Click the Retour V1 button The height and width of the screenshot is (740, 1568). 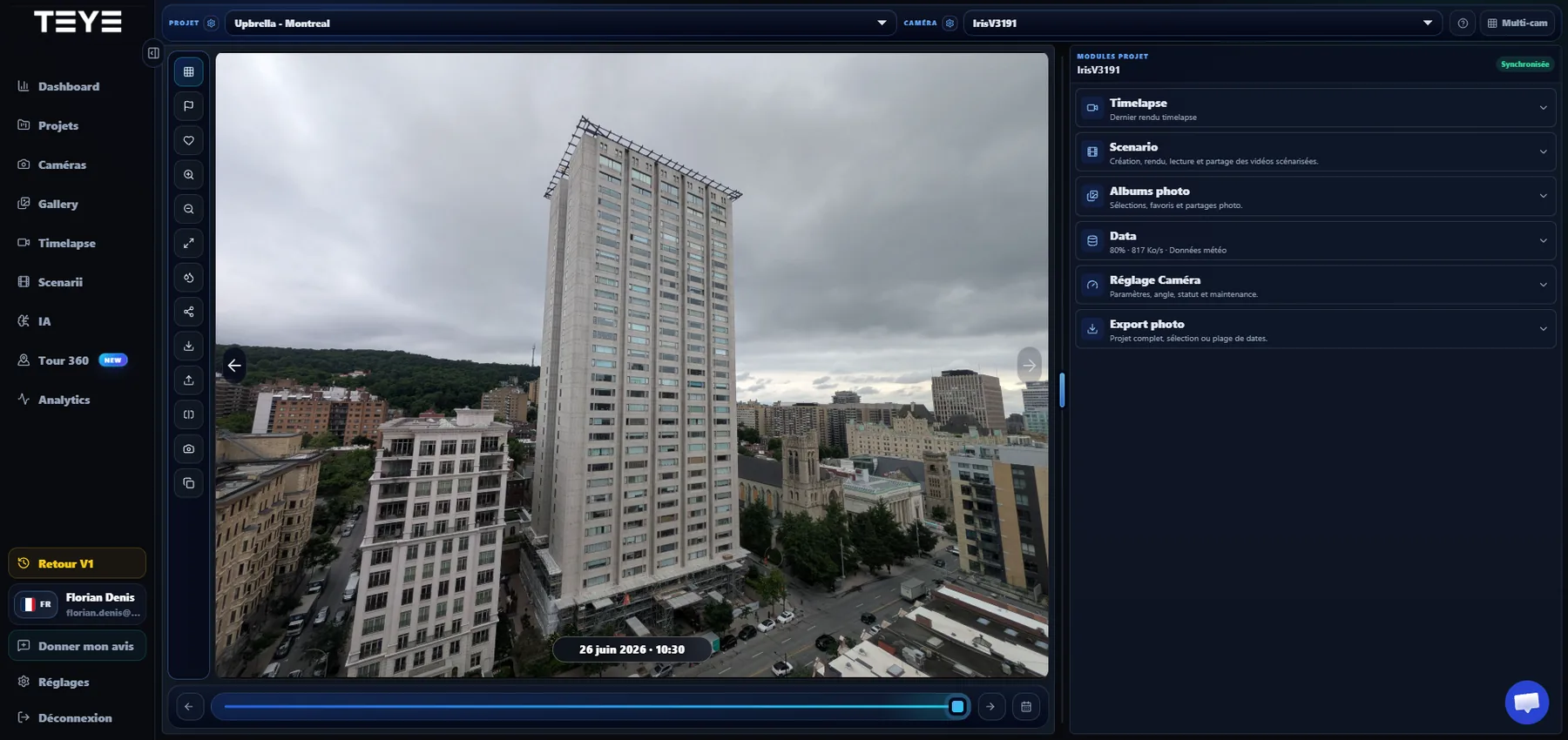(77, 563)
